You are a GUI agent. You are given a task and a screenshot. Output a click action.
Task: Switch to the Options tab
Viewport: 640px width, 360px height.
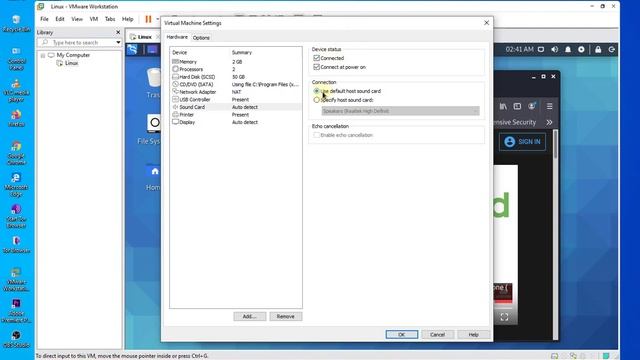[201, 38]
